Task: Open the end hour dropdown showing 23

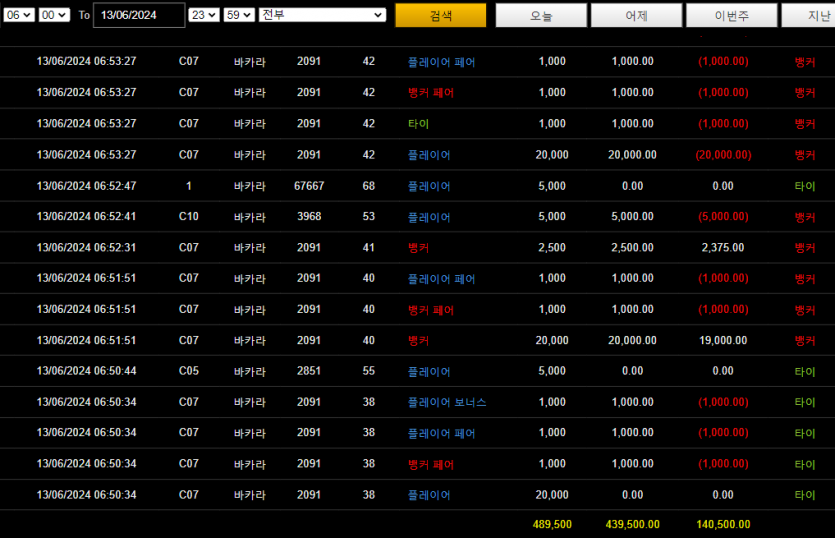Action: pos(204,15)
